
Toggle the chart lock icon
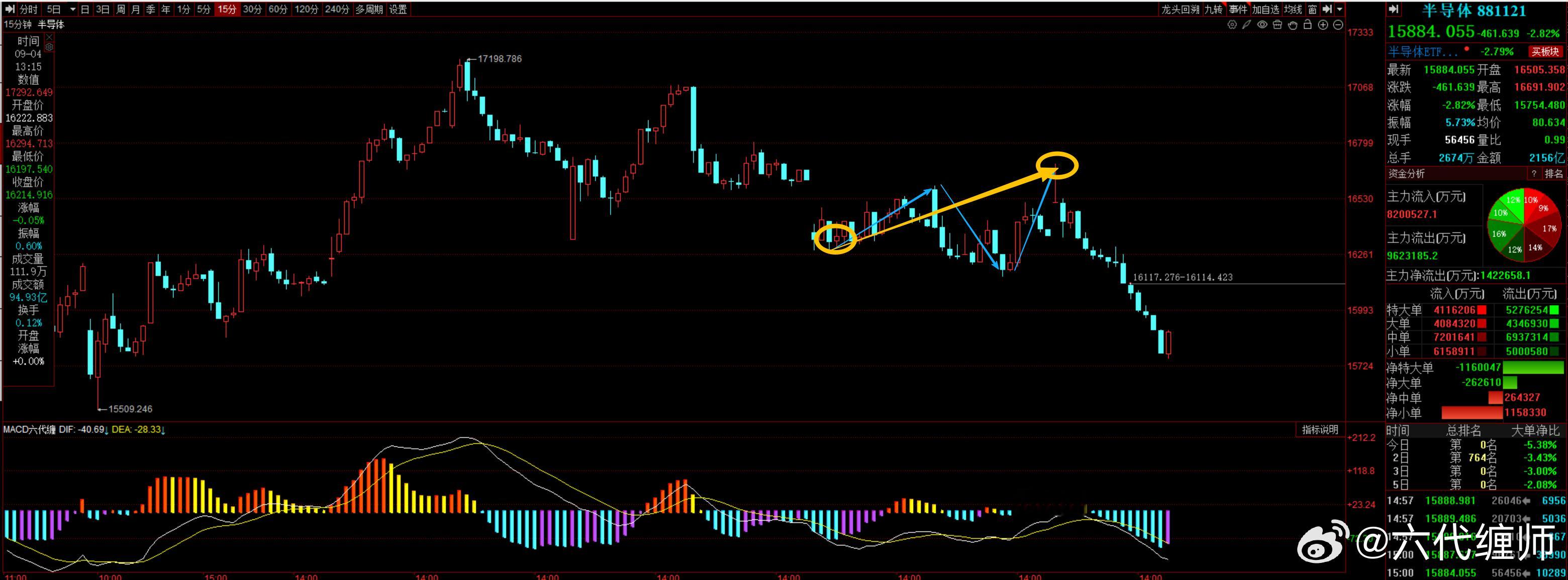click(1308, 25)
